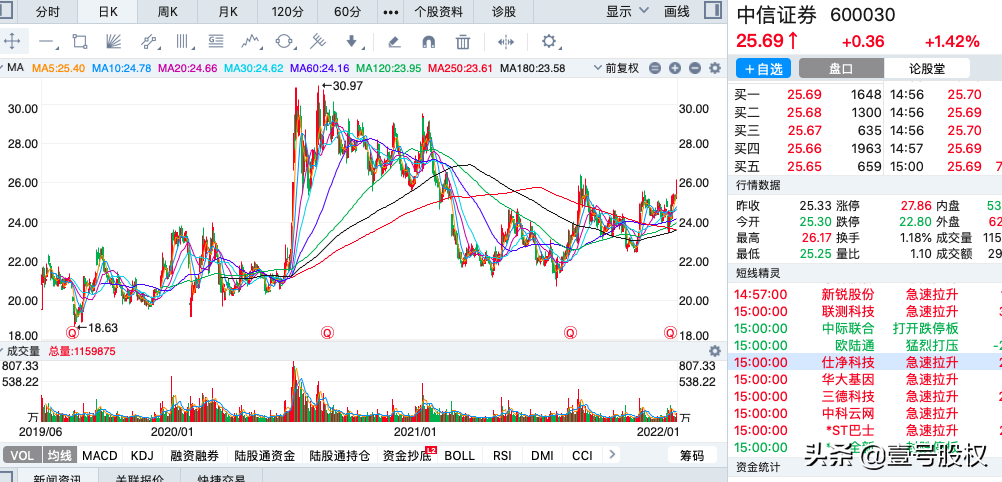1002x482 pixels.
Task: Switch the indicator to 资金抄底
Action: pyautogui.click(x=406, y=455)
